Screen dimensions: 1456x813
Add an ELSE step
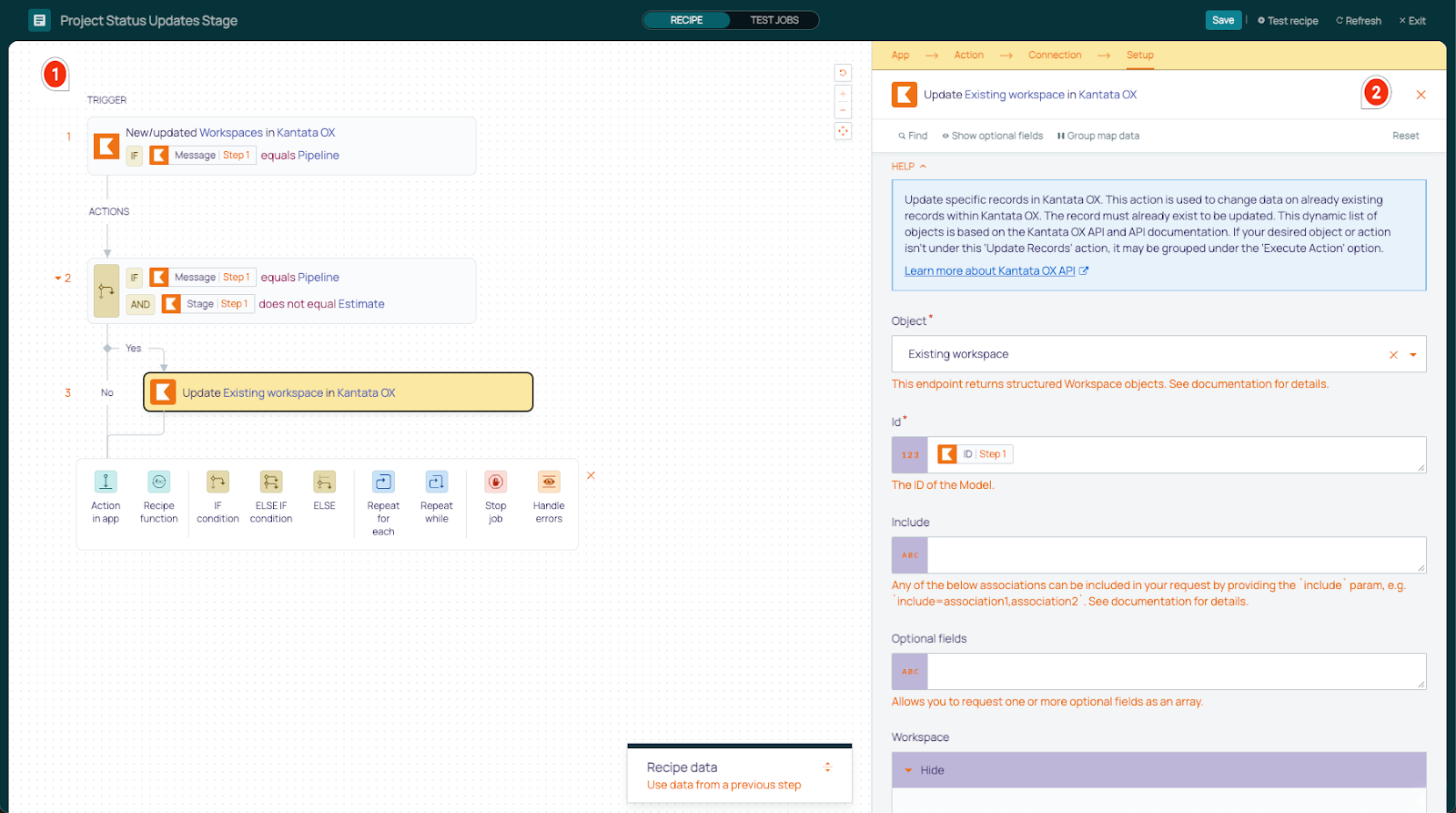click(x=324, y=482)
